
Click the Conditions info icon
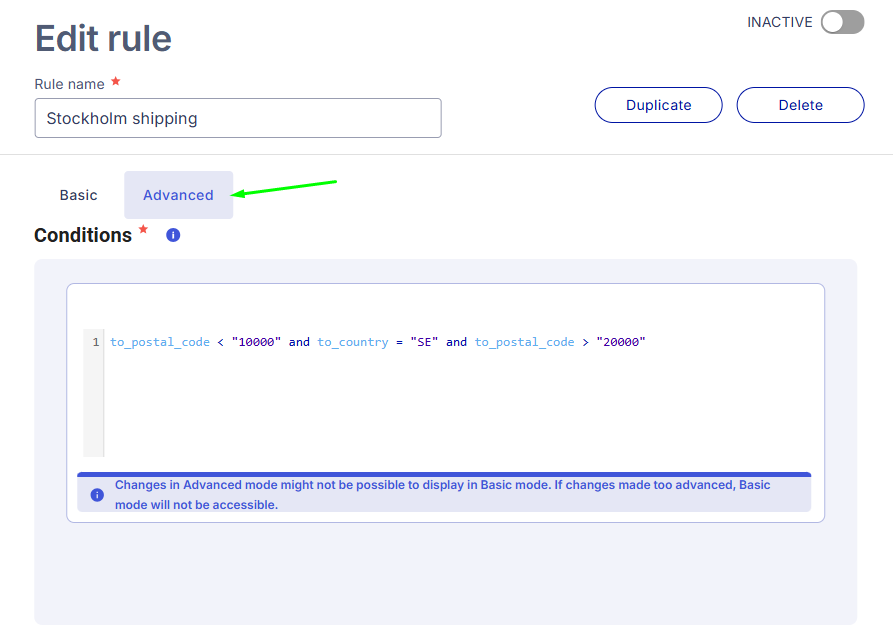(173, 235)
